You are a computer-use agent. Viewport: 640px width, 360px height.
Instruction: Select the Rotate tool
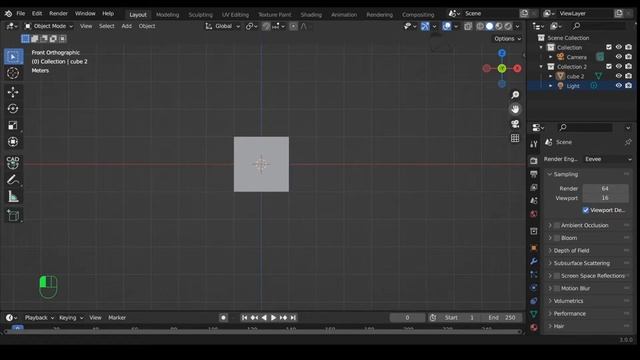(13, 109)
